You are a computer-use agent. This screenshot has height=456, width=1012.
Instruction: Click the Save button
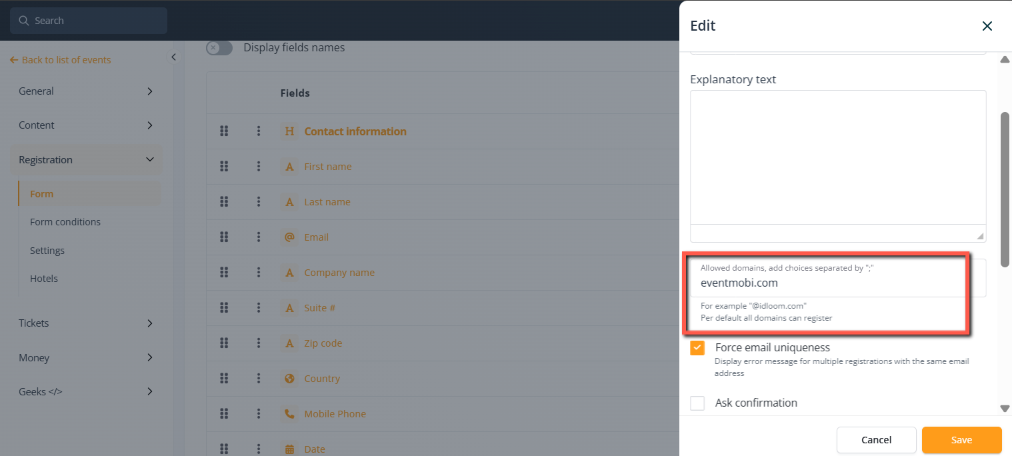point(961,440)
